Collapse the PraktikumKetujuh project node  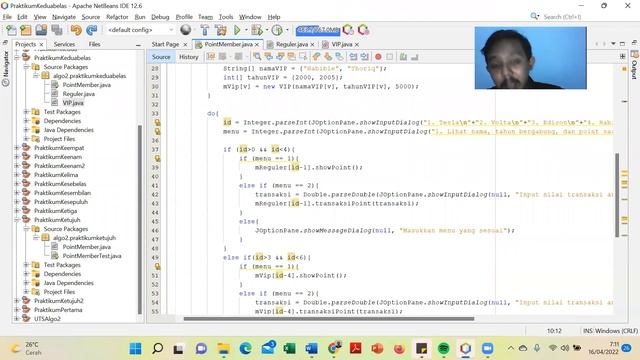pos(17,220)
